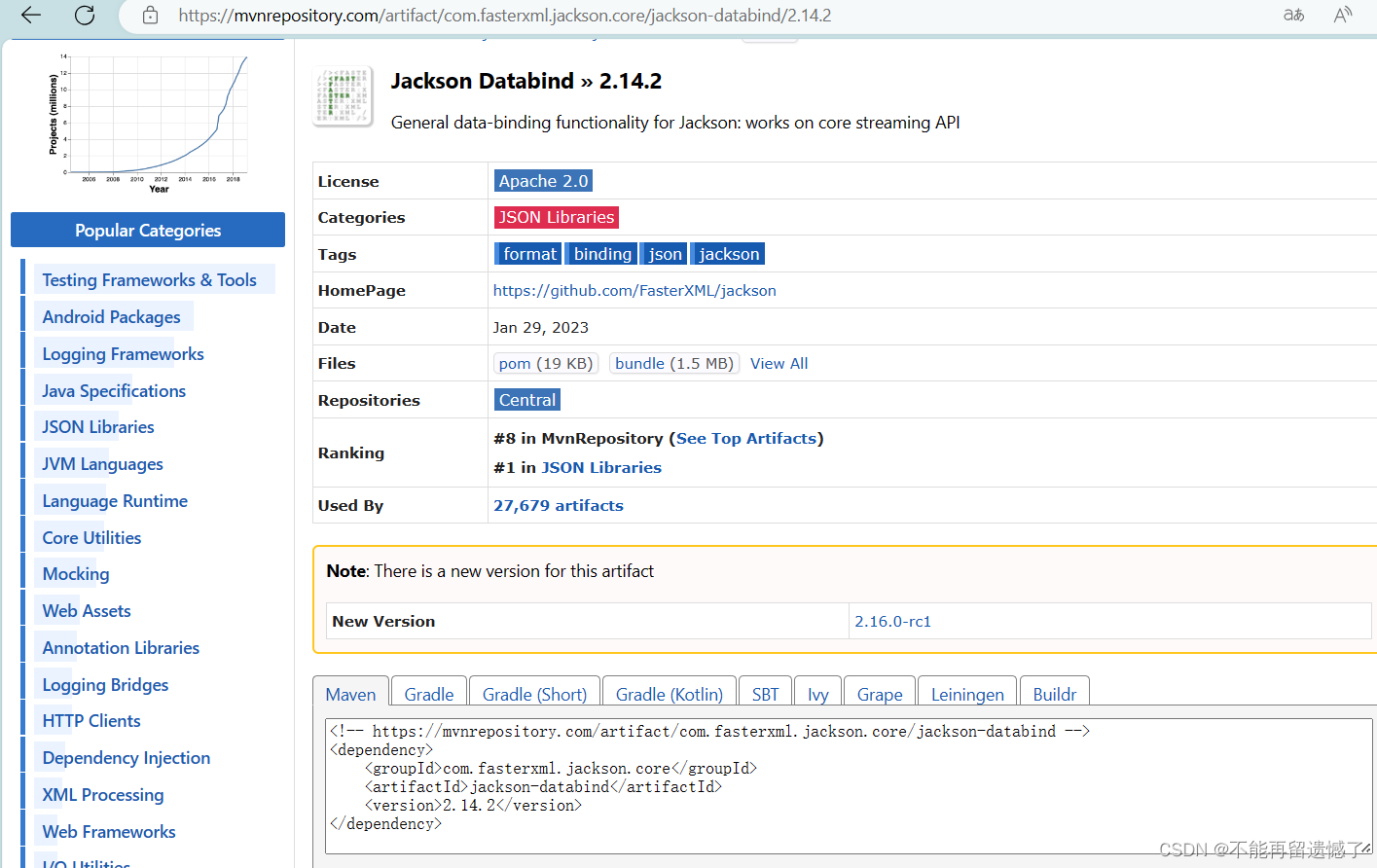The height and width of the screenshot is (868, 1377).
Task: Open Annotation Libraries category
Action: point(121,648)
